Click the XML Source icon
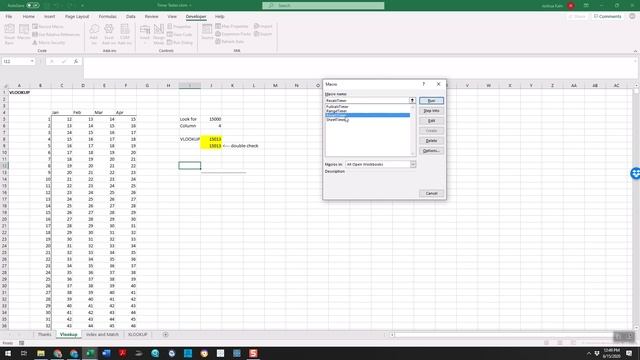Image resolution: width=640 pixels, height=360 pixels. coord(207,32)
